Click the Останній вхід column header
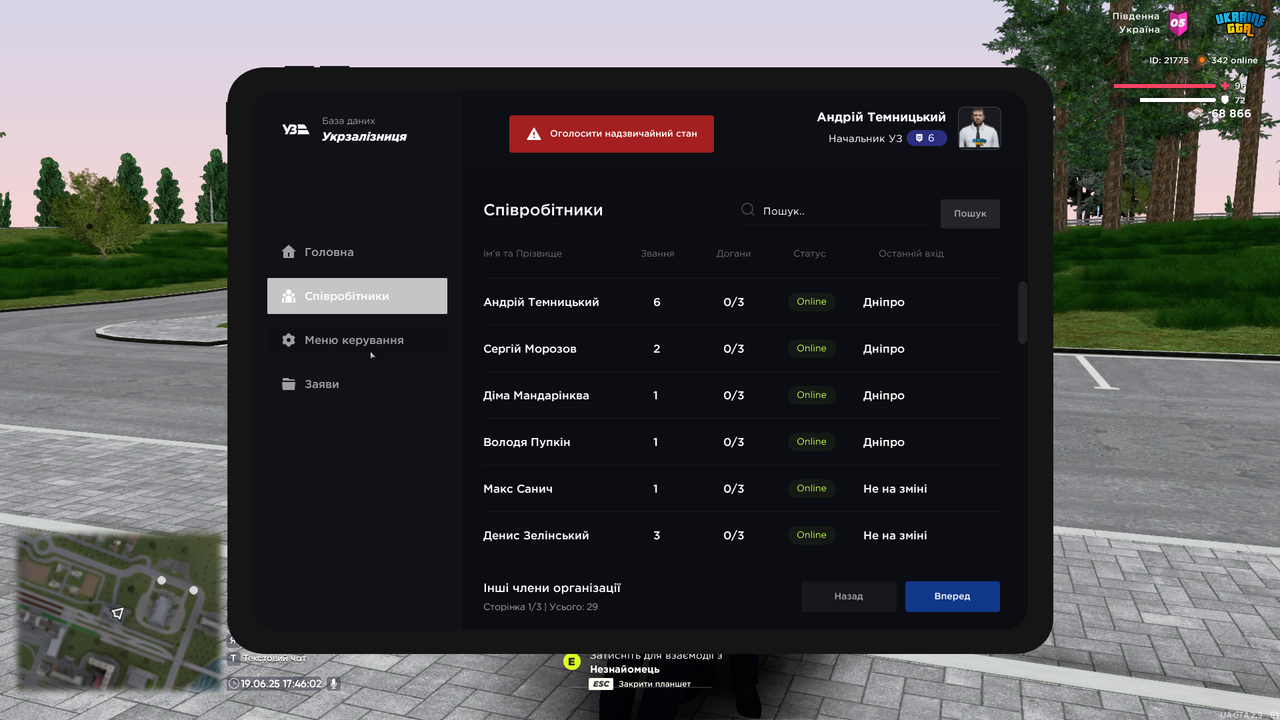This screenshot has height=720, width=1280. click(911, 254)
